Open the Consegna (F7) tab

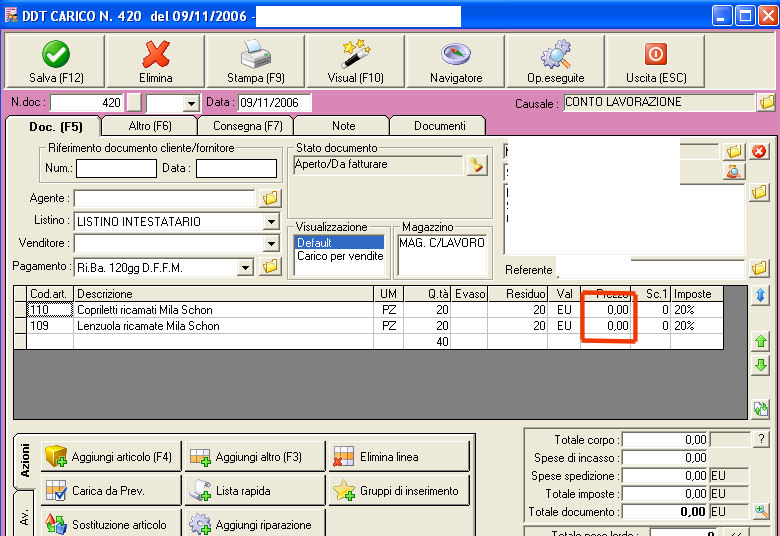pos(247,126)
